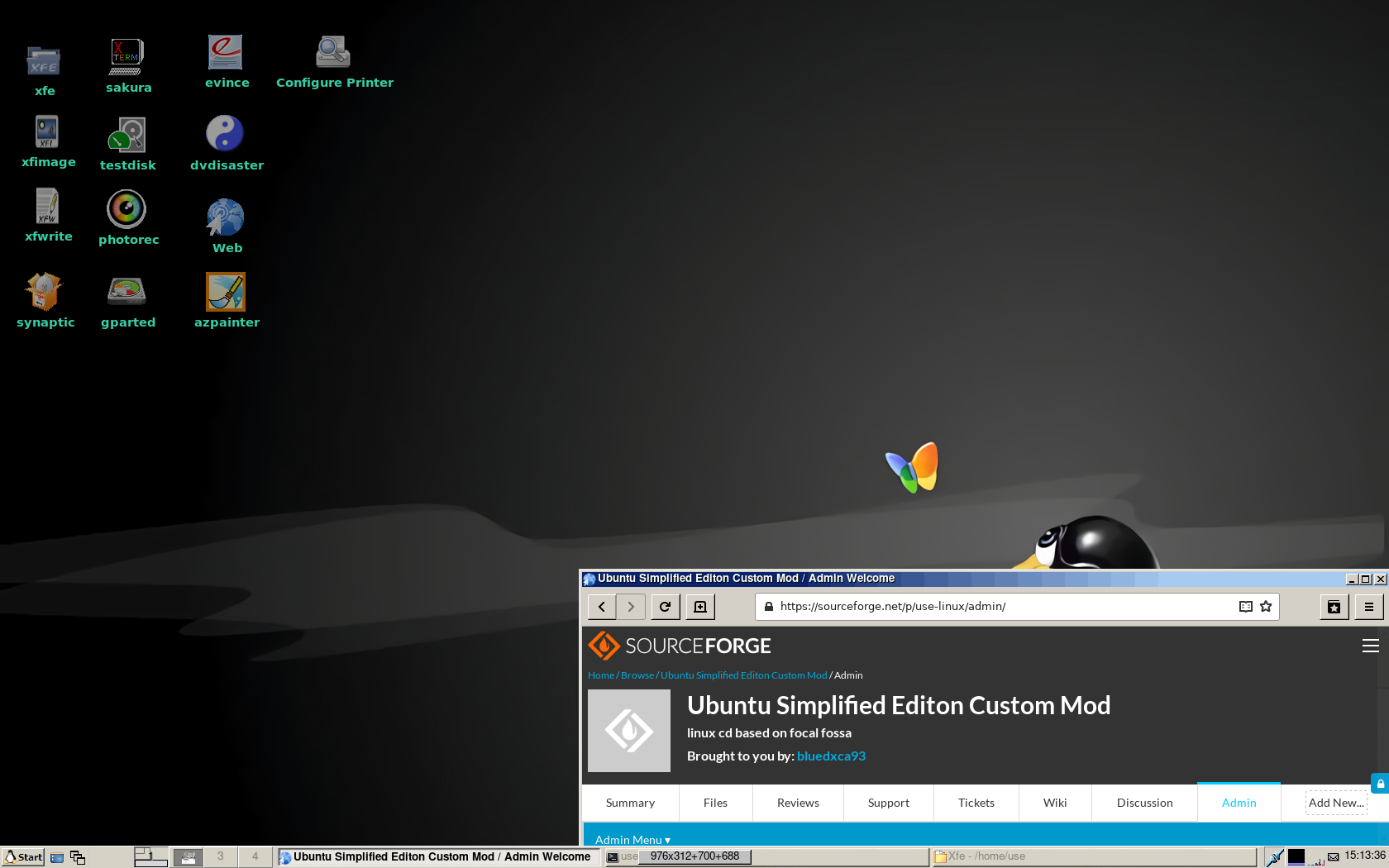Click the show desktop taskbar icon

click(57, 857)
